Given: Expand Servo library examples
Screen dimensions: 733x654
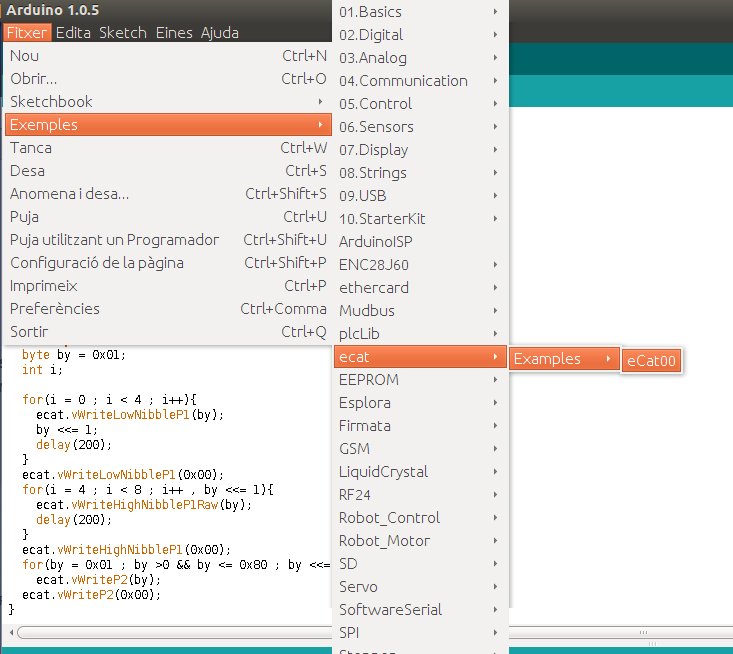Looking at the screenshot, I should pyautogui.click(x=420, y=586).
